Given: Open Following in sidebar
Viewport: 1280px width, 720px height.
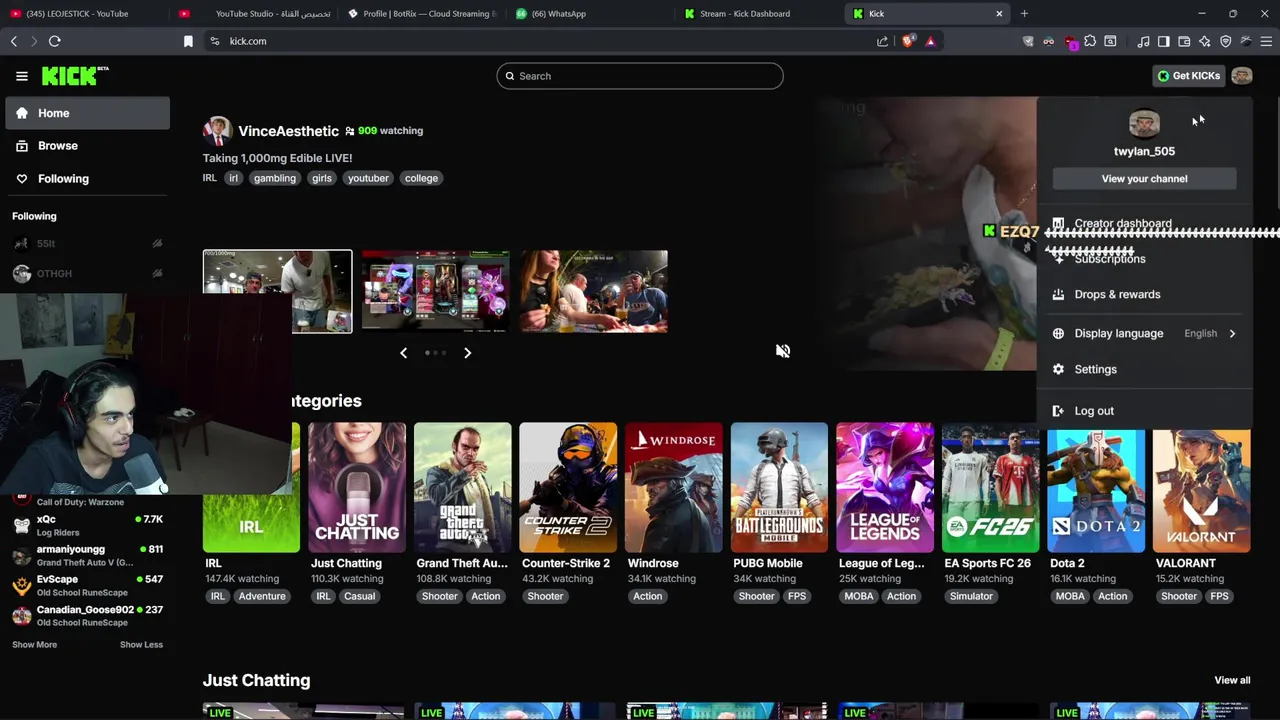Looking at the screenshot, I should [x=88, y=178].
